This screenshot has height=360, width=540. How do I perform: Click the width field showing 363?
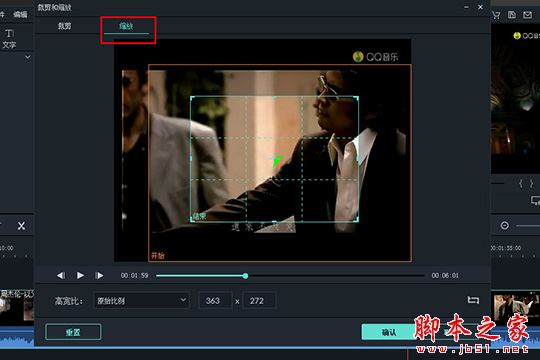(x=215, y=300)
